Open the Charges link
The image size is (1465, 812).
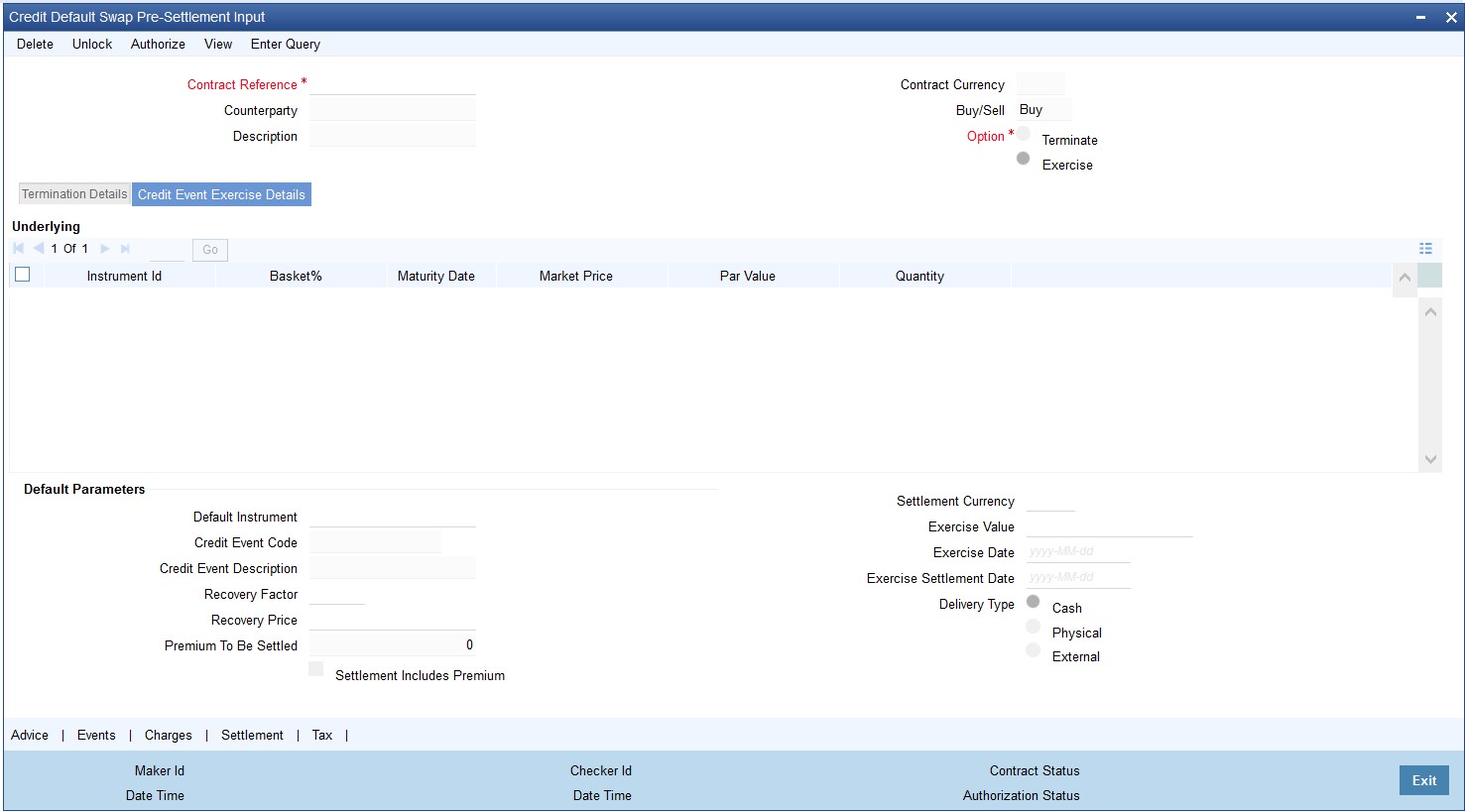click(169, 735)
